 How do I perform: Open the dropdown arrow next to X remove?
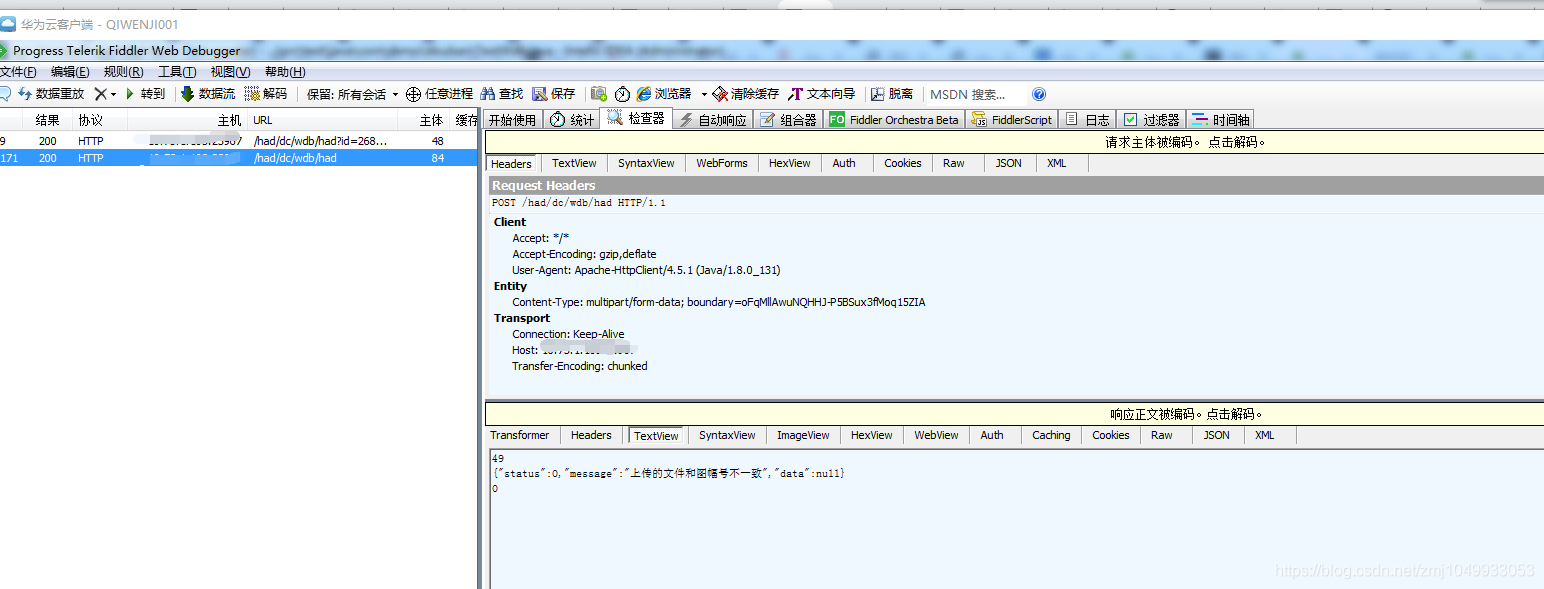(113, 93)
